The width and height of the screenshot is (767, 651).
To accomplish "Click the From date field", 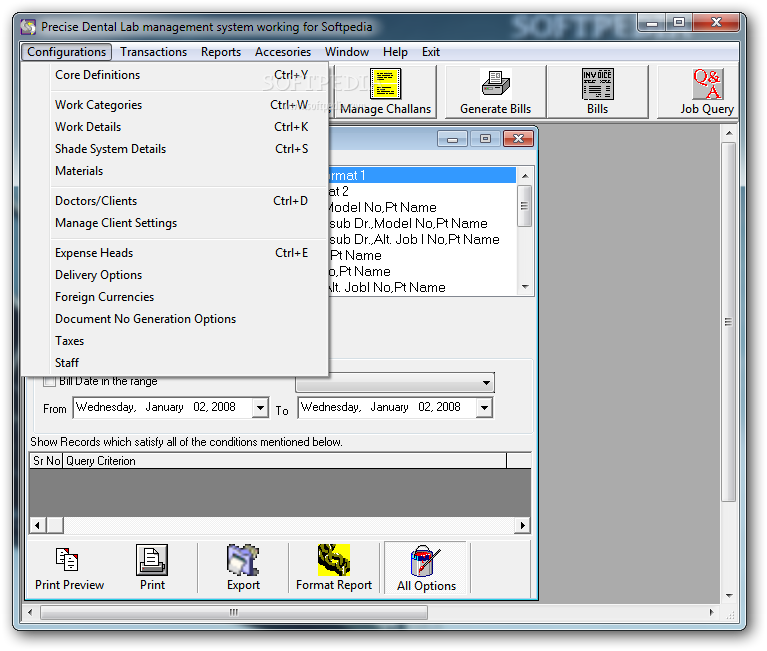I will click(x=171, y=407).
